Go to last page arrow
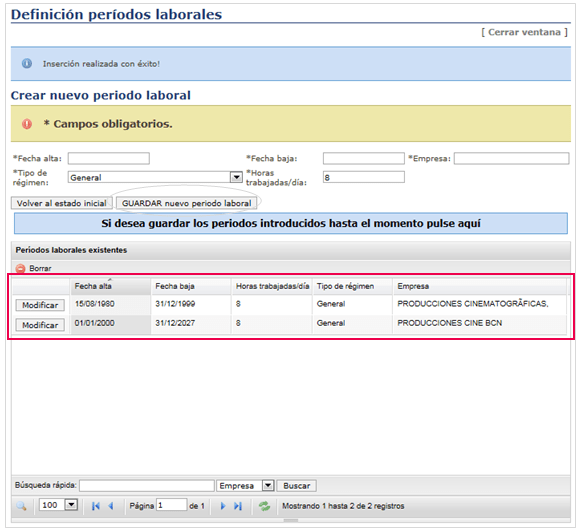 click(x=238, y=506)
